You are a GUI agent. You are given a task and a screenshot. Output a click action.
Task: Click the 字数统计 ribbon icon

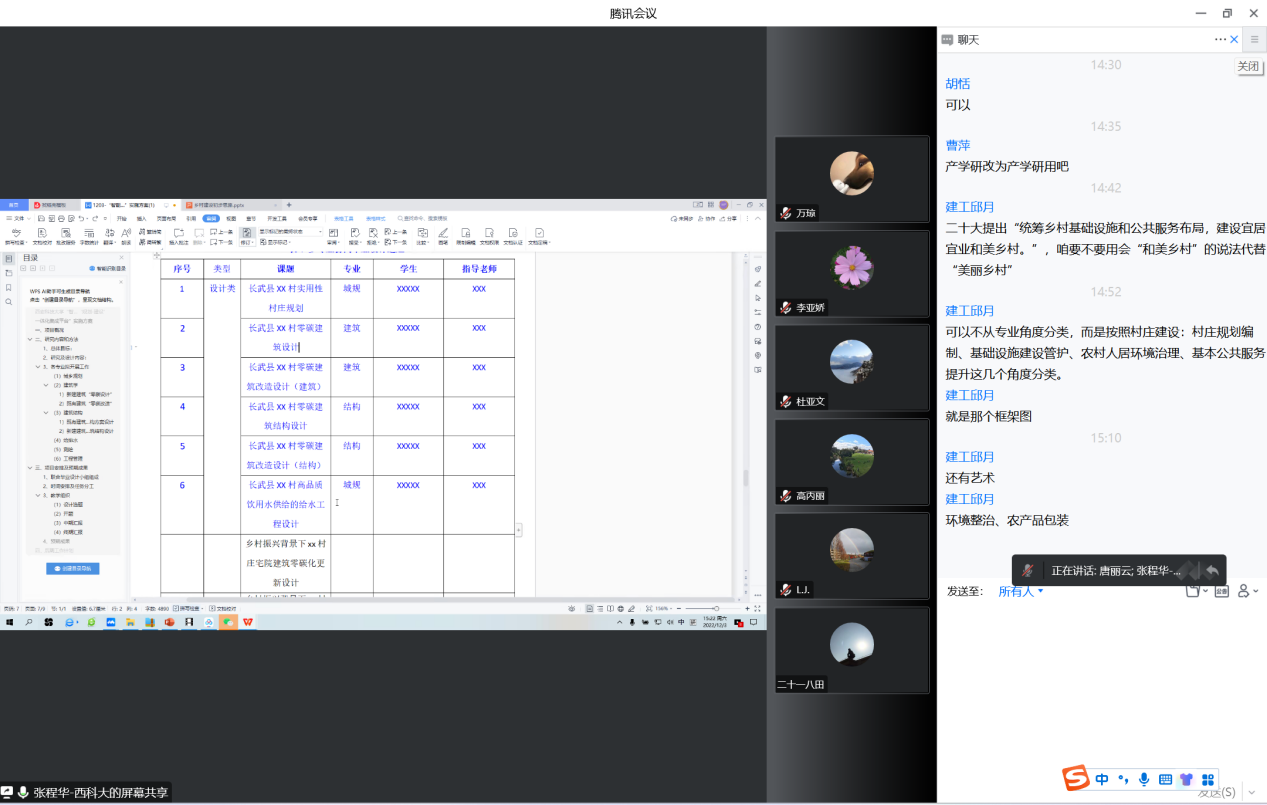click(89, 235)
